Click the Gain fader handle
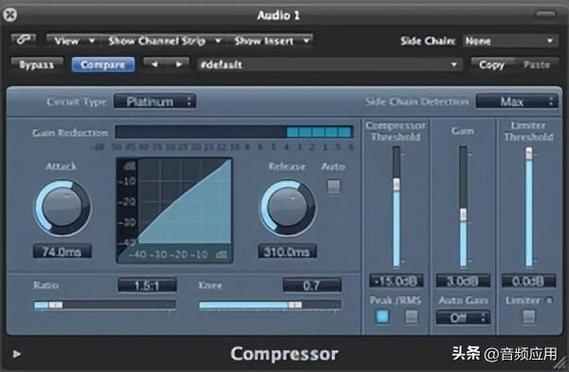This screenshot has width=569, height=372. (x=463, y=214)
